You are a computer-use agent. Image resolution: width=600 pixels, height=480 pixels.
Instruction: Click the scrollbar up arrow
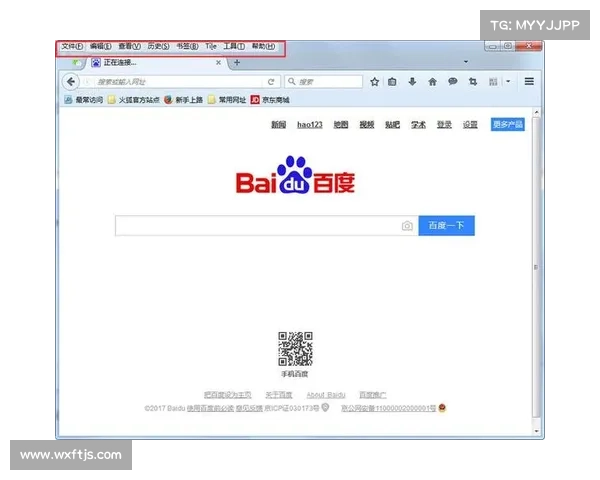[x=536, y=113]
